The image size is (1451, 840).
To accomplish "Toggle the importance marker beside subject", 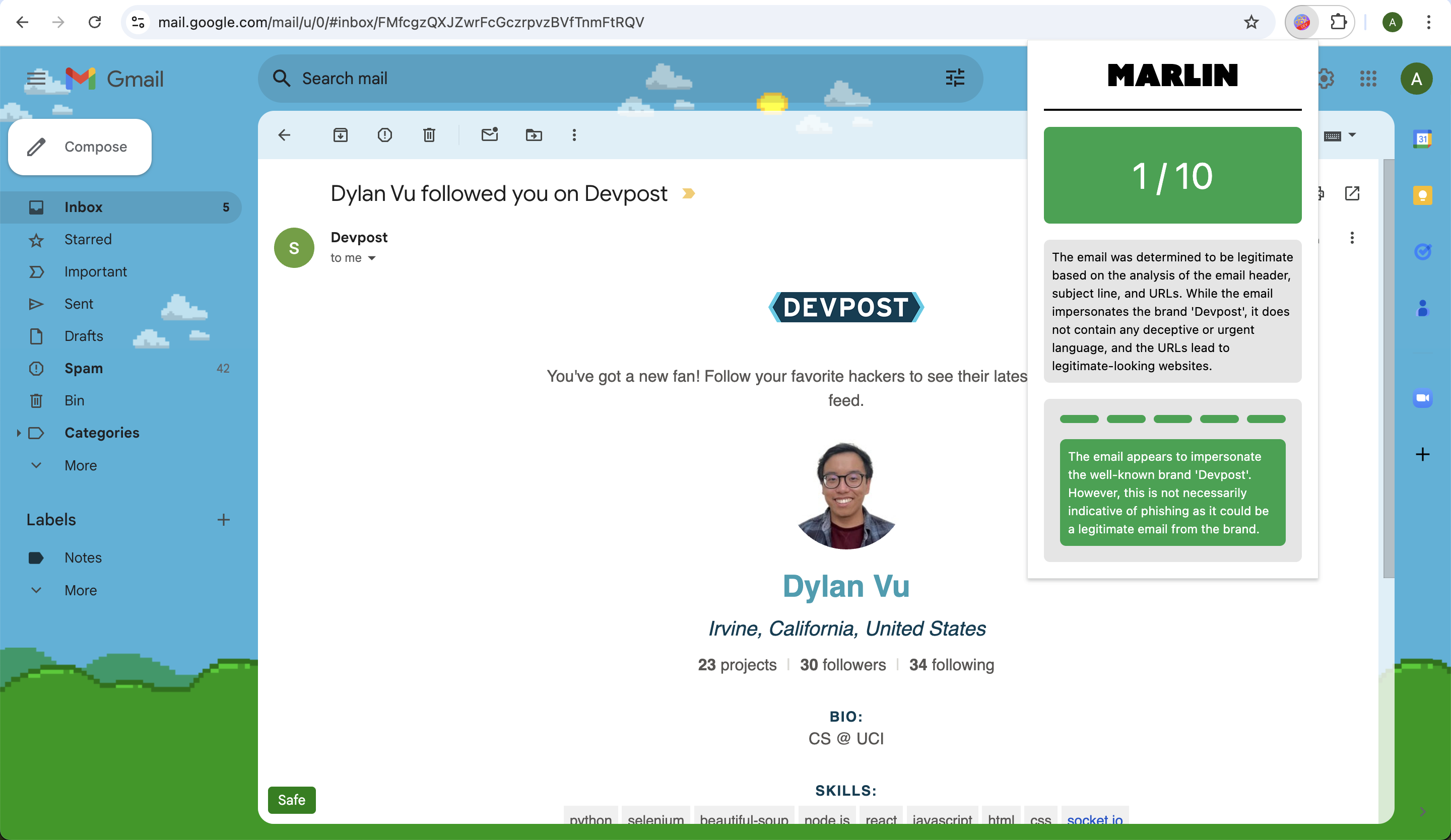I will 688,194.
